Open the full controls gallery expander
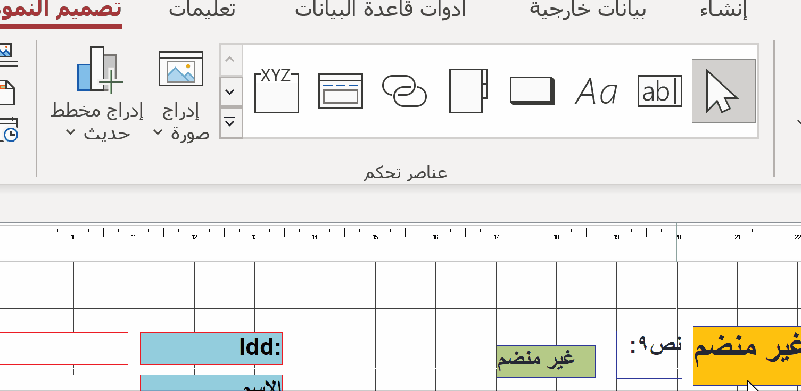 230,123
